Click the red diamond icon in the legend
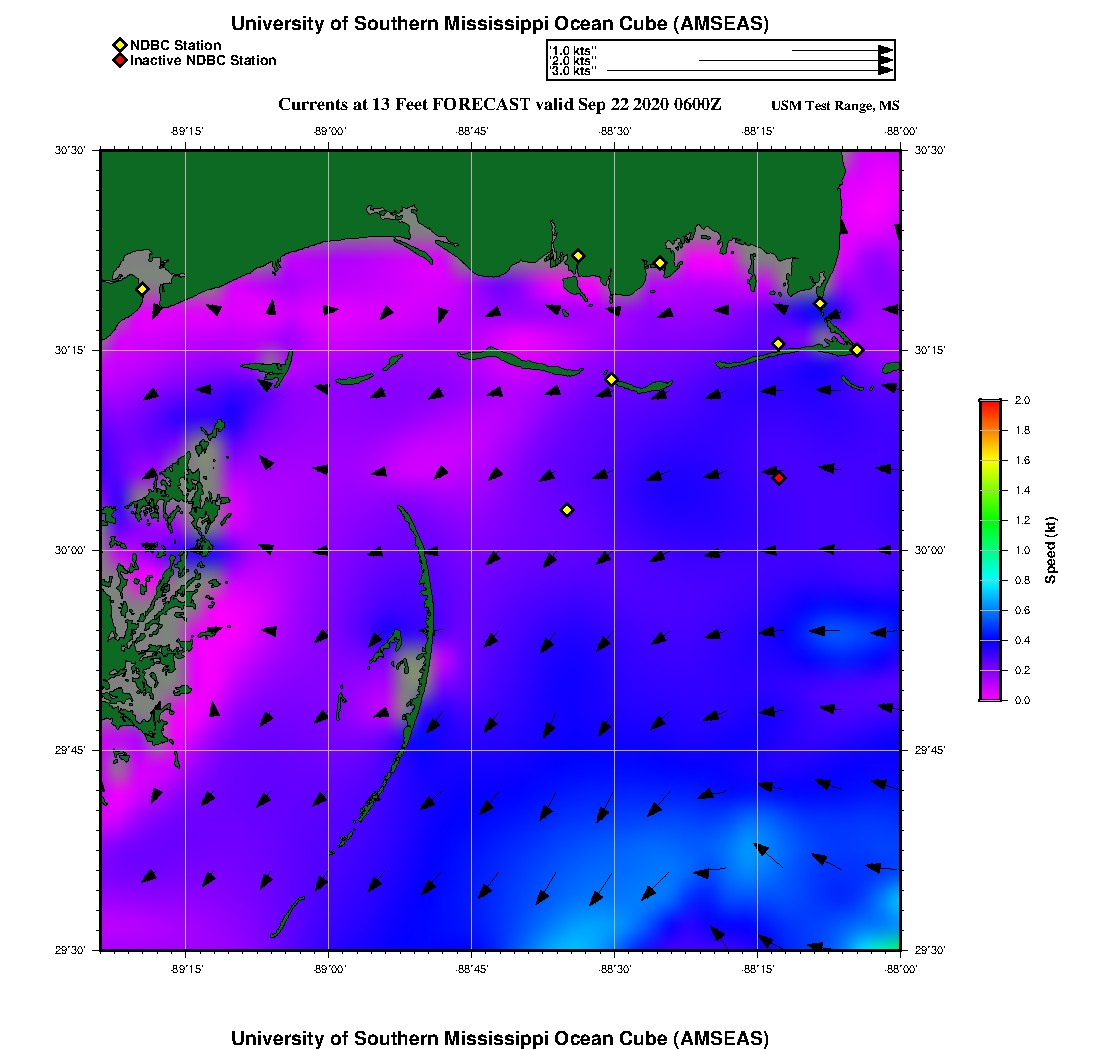Screen dimensions: 1100x1050 tap(119, 60)
